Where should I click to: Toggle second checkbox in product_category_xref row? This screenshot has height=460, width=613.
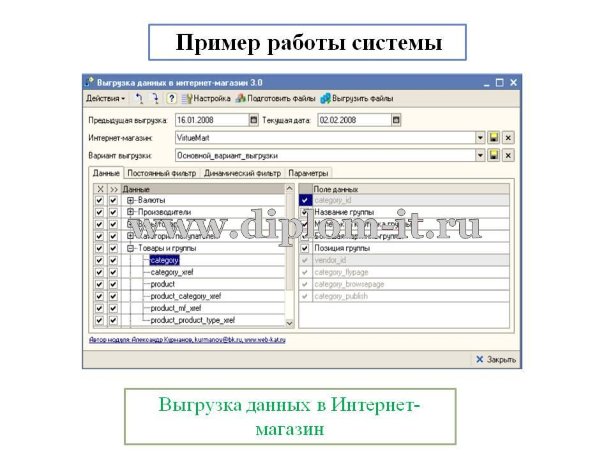click(113, 296)
